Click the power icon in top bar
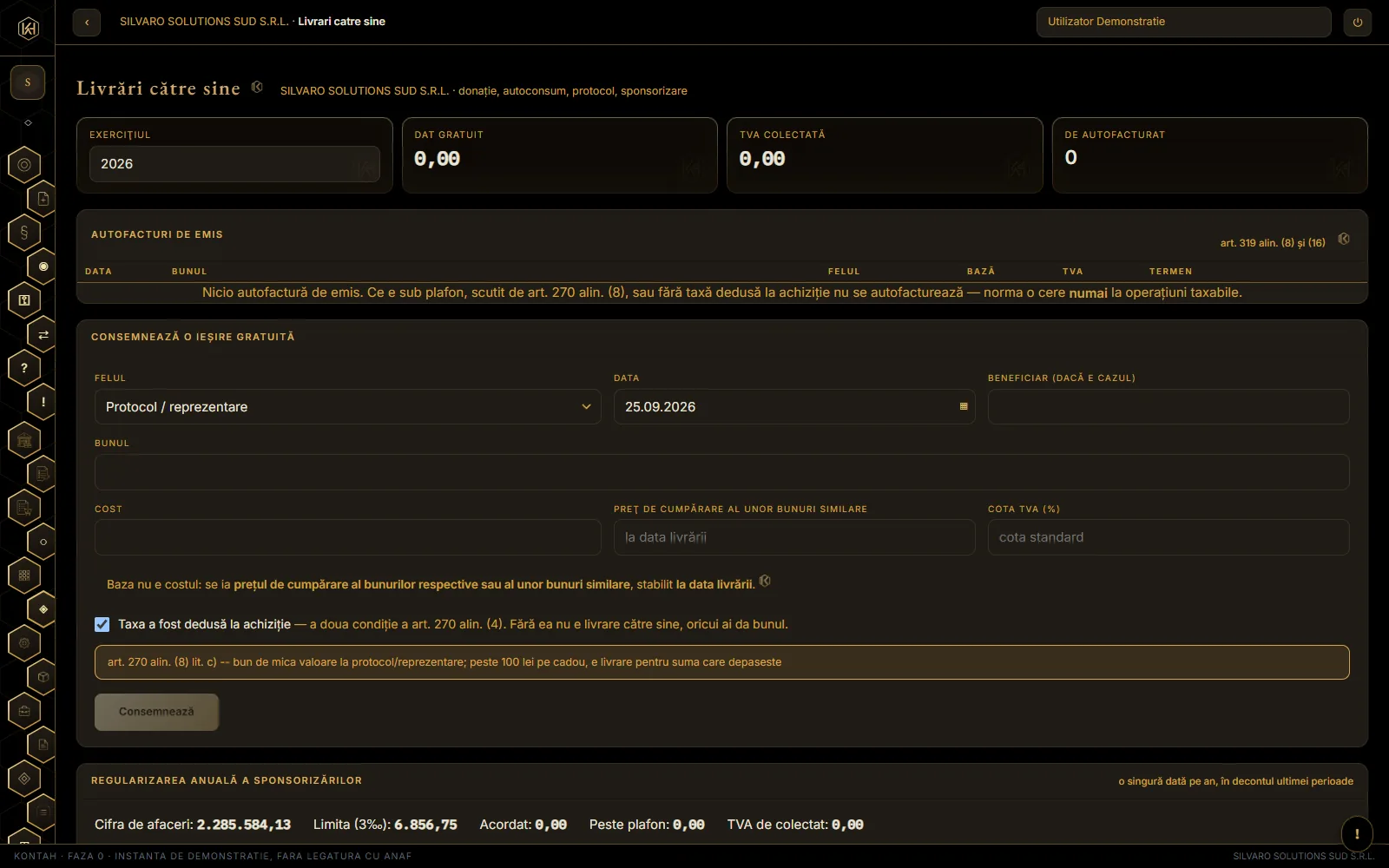 coord(1358,22)
